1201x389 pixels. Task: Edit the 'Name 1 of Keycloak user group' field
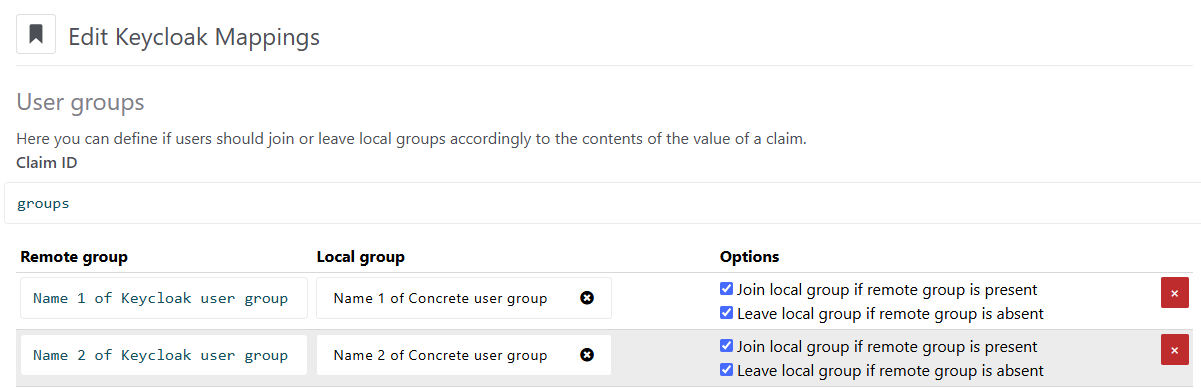[163, 298]
